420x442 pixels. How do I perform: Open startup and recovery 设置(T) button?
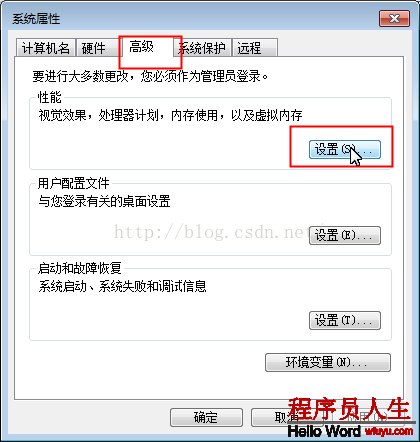[345, 320]
